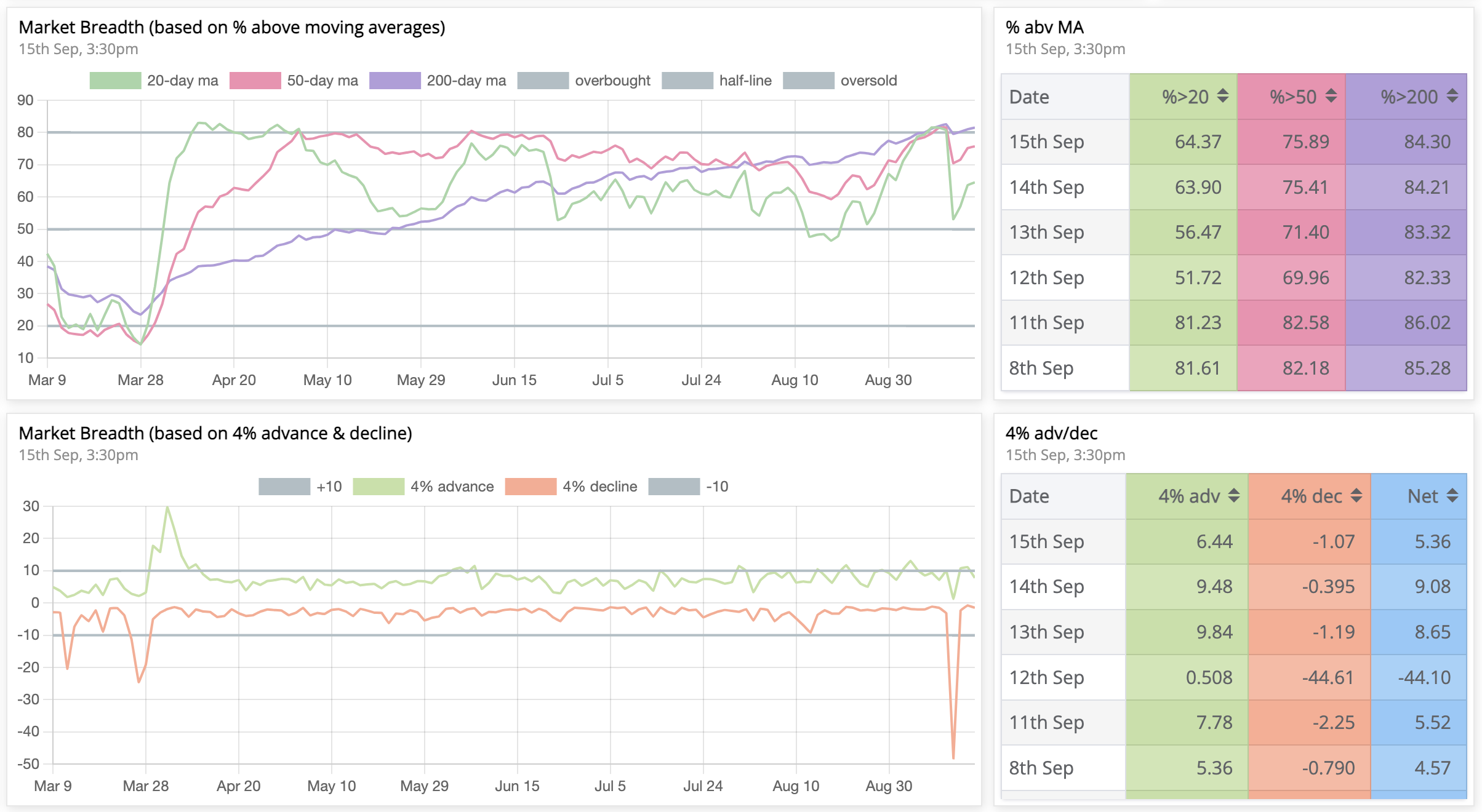Toggle 200-day ma legend swatch
The width and height of the screenshot is (1482, 812).
click(x=395, y=81)
